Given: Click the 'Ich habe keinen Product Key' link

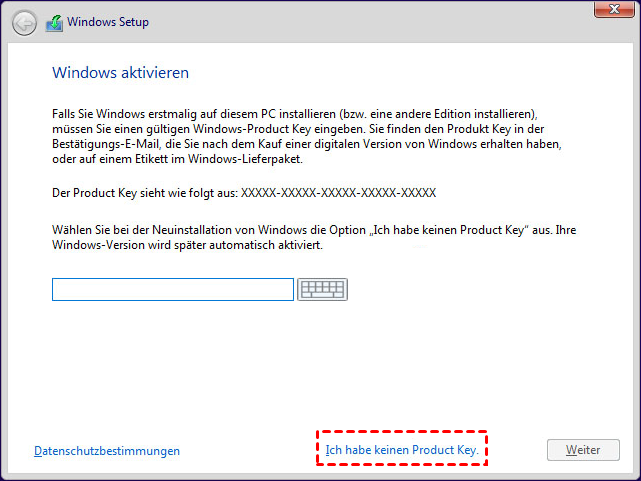Looking at the screenshot, I should (x=402, y=450).
